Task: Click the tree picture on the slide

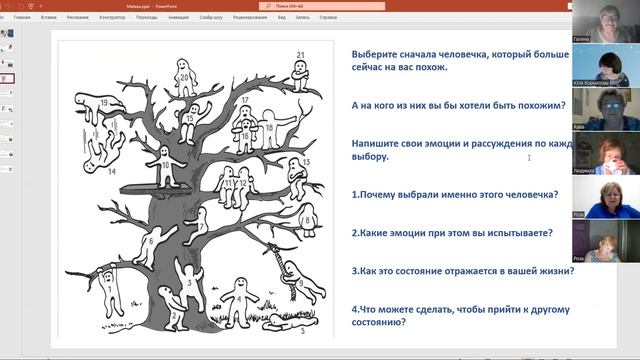Action: pos(196,189)
